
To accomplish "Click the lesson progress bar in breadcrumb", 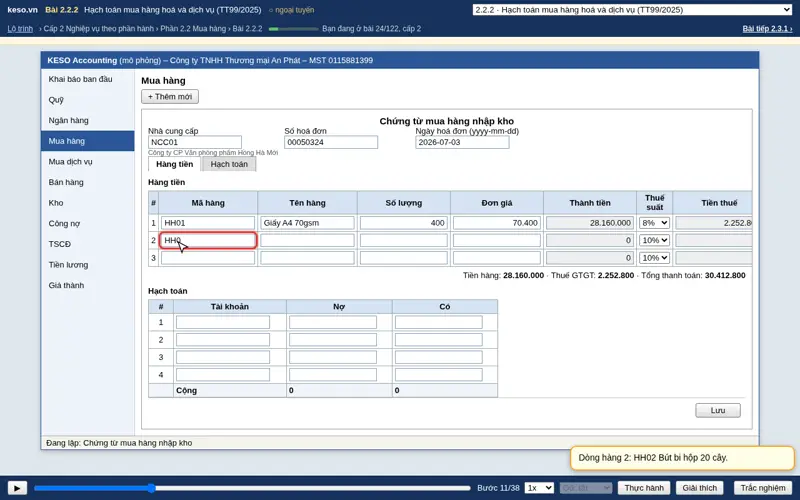I will pos(293,29).
